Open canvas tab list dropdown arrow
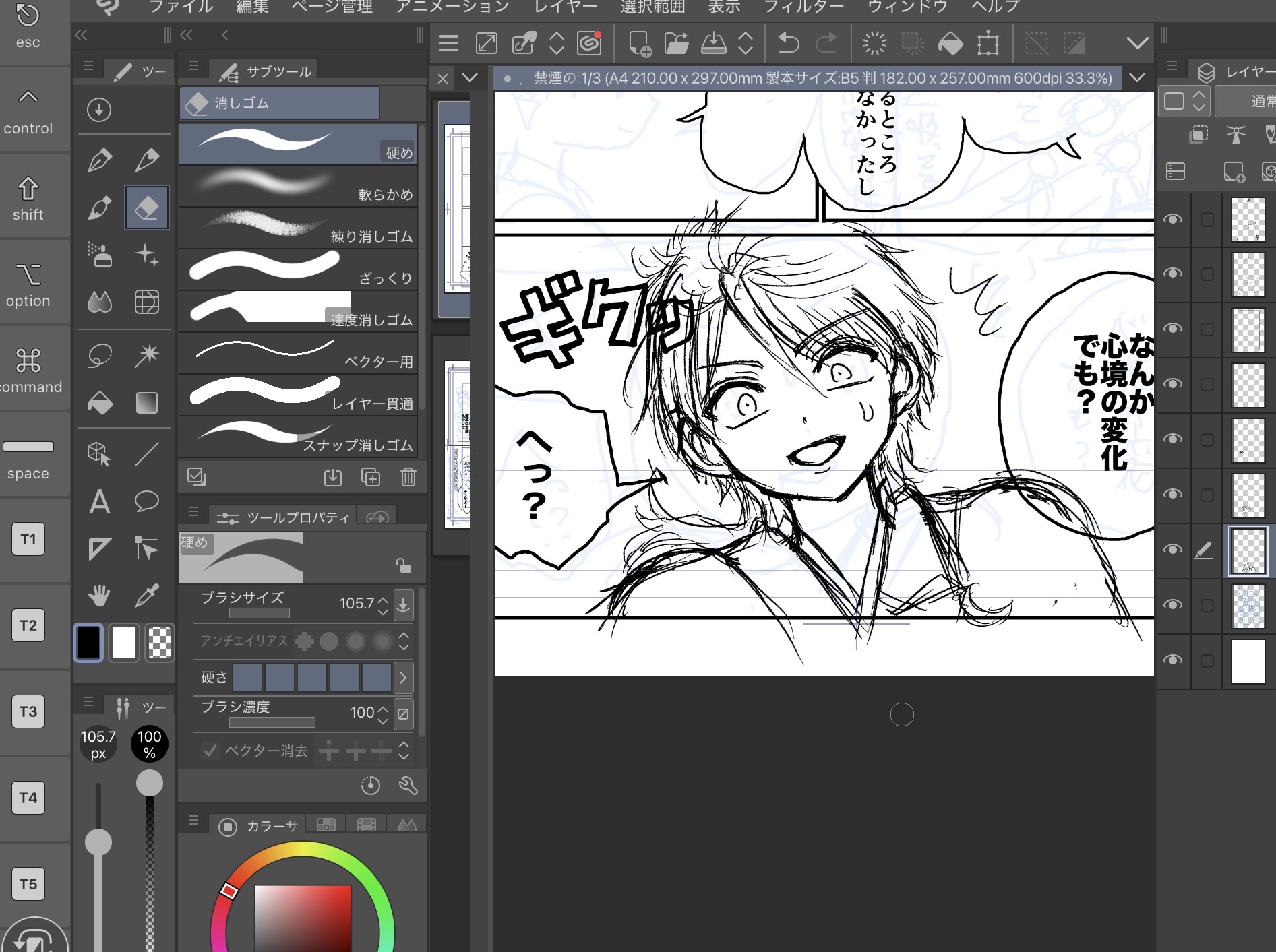The width and height of the screenshot is (1276, 952). (x=1137, y=77)
